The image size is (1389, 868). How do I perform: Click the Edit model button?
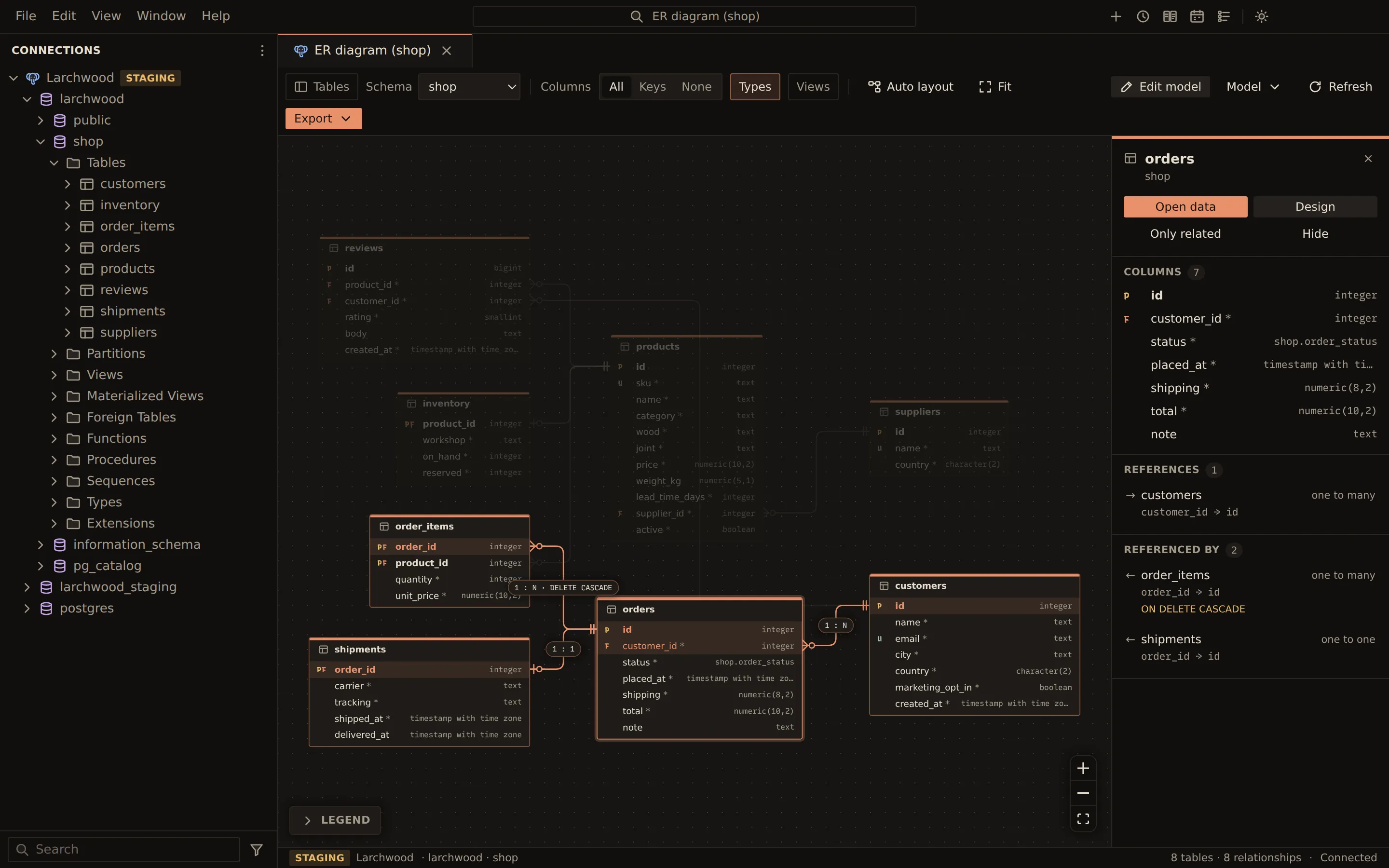click(x=1160, y=87)
